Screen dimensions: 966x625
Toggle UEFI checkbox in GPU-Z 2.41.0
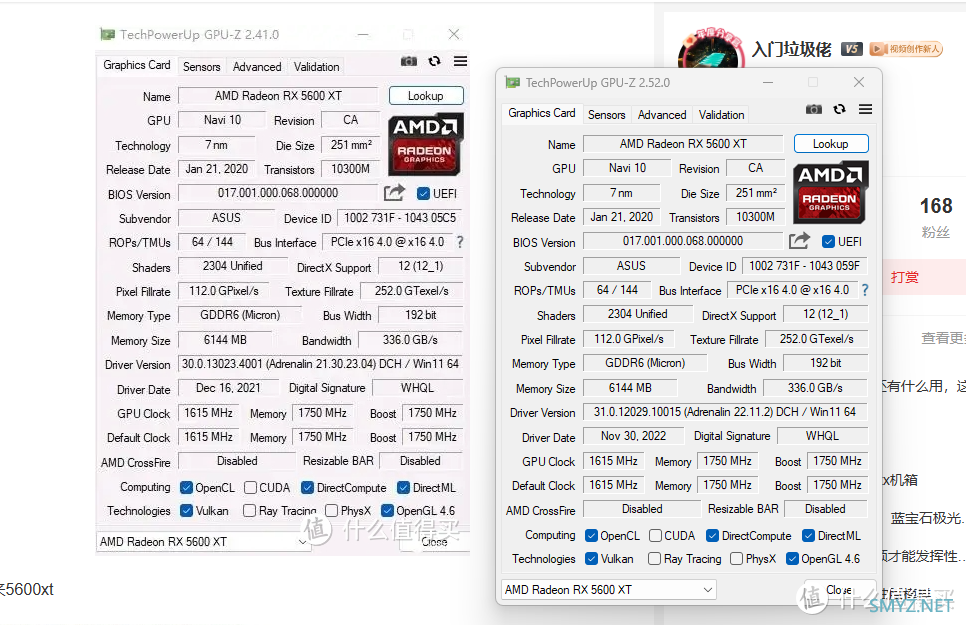423,194
